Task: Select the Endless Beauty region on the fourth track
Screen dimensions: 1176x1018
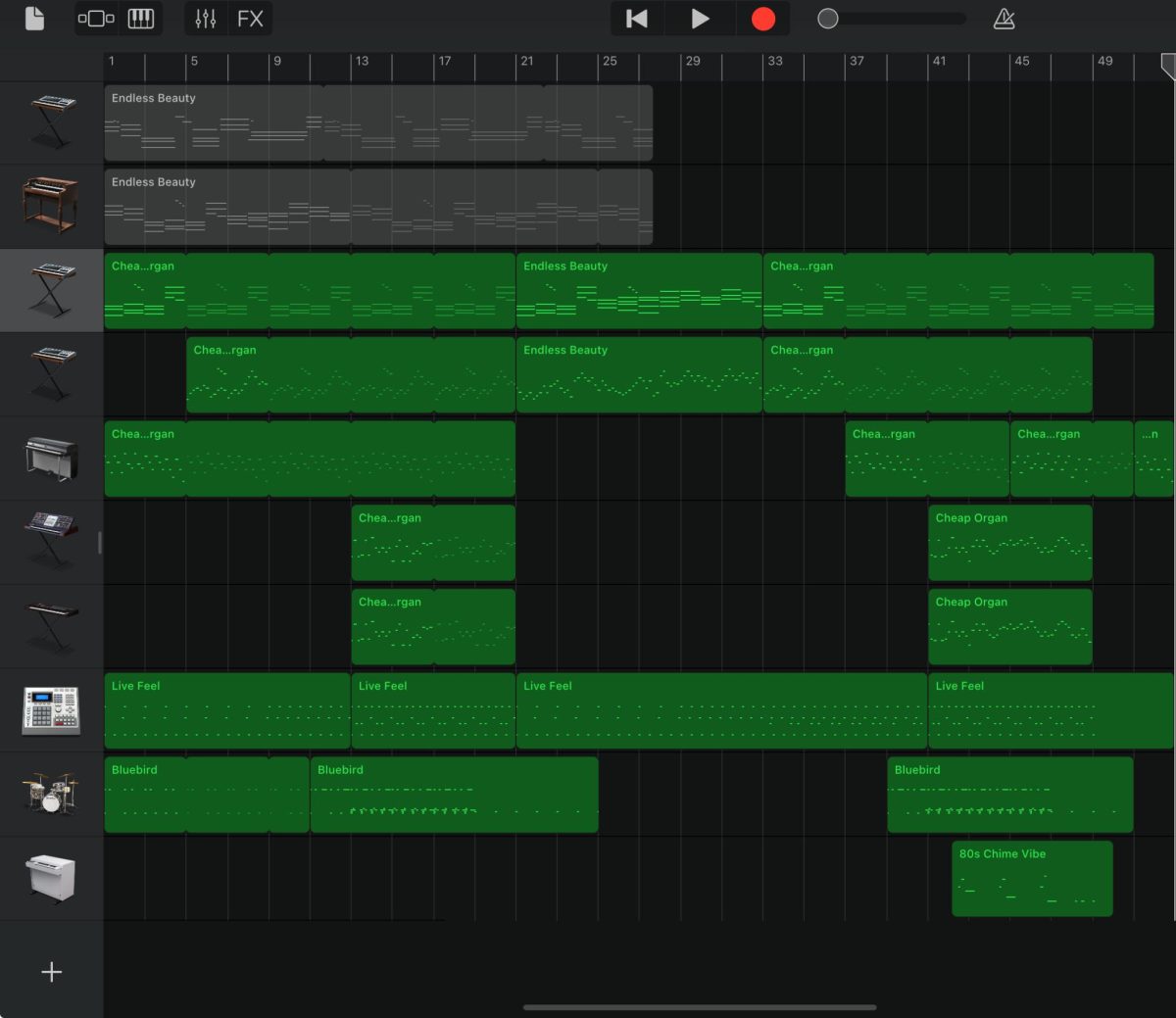Action: coord(639,375)
